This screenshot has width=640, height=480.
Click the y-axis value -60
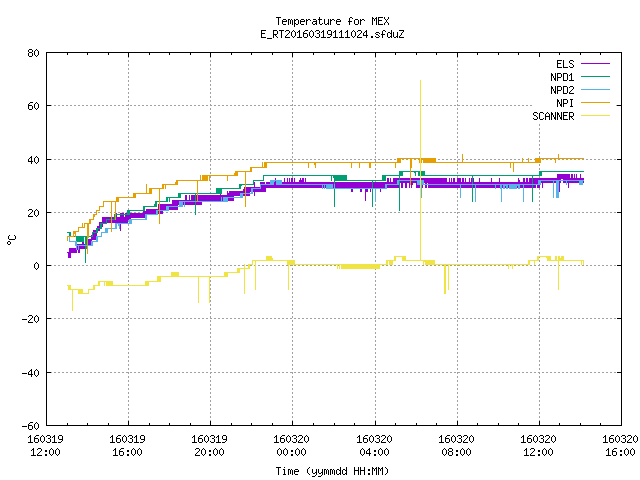click(31, 426)
